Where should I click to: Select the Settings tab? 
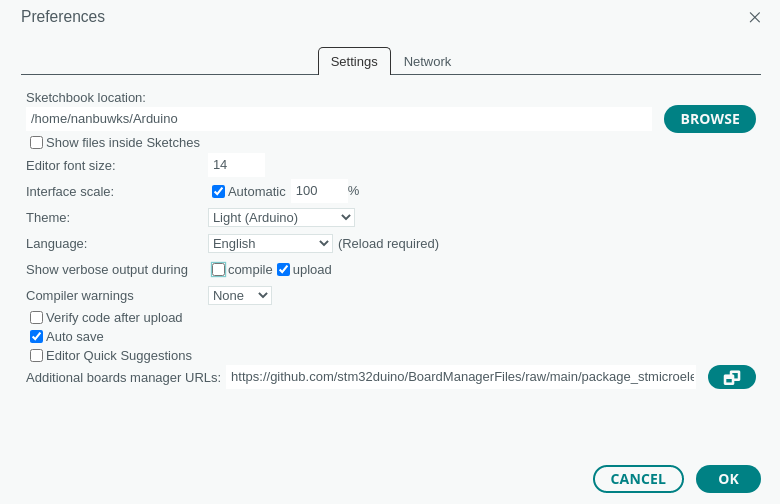(354, 61)
